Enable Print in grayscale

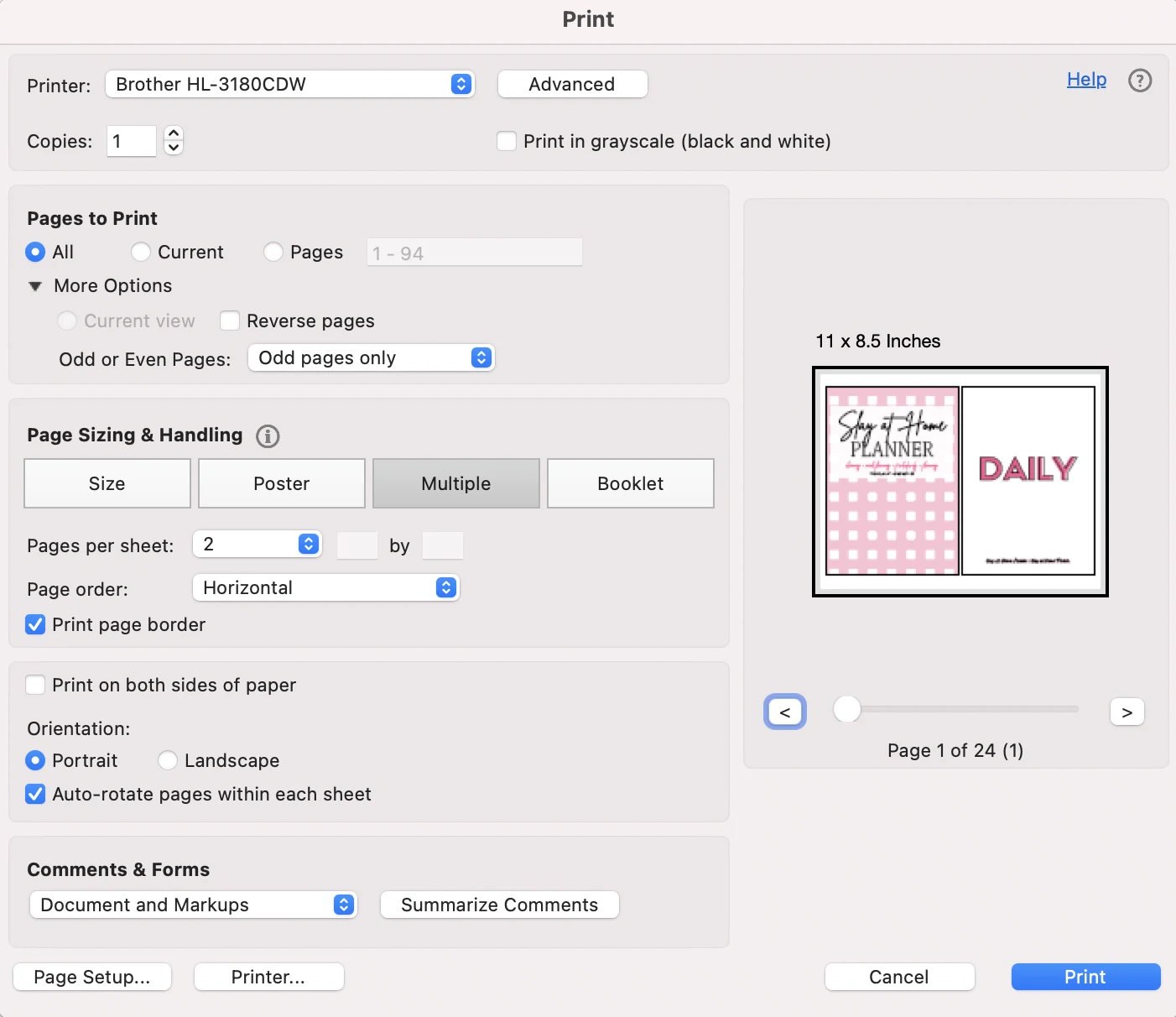click(x=507, y=141)
